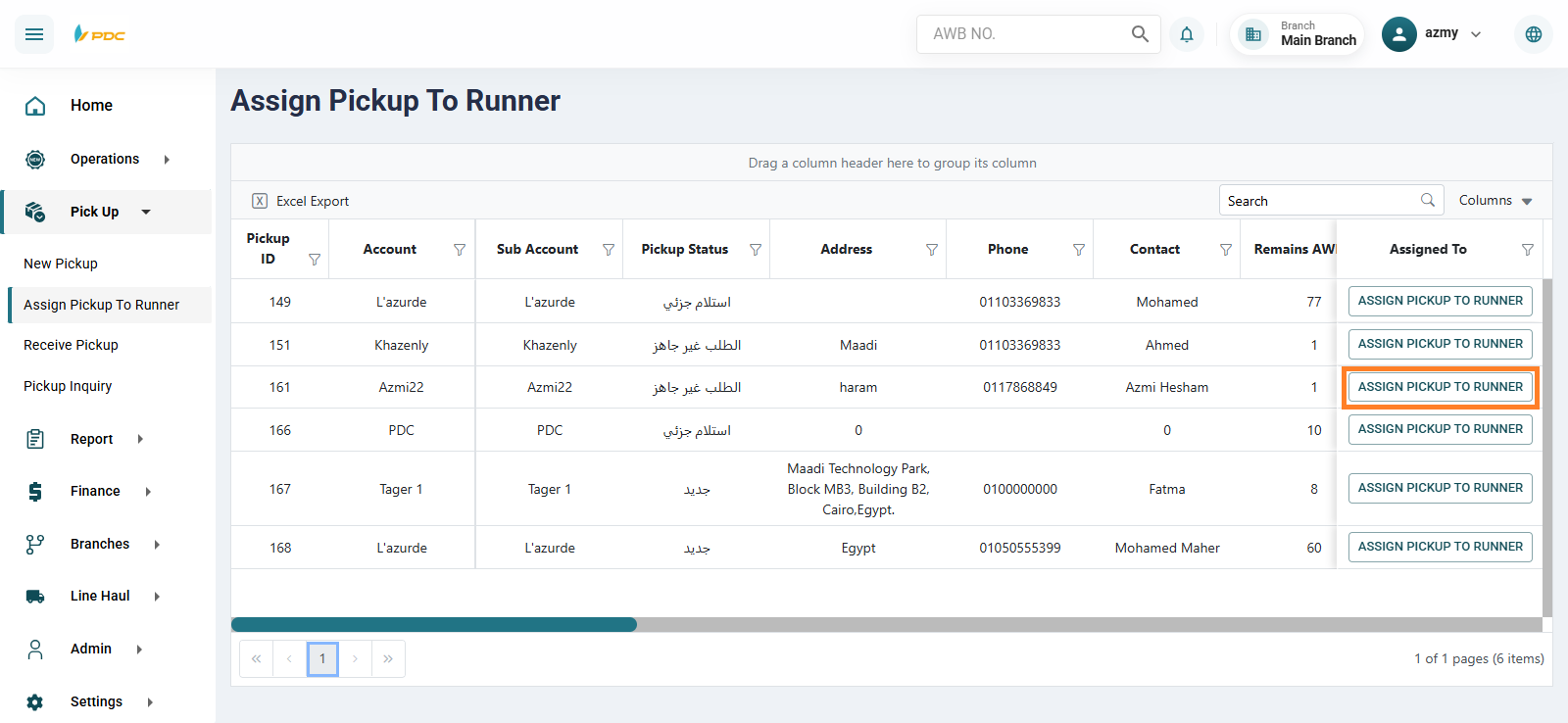Filter the Sub Account column
Viewport: 1568px width, 723px height.
(609, 250)
